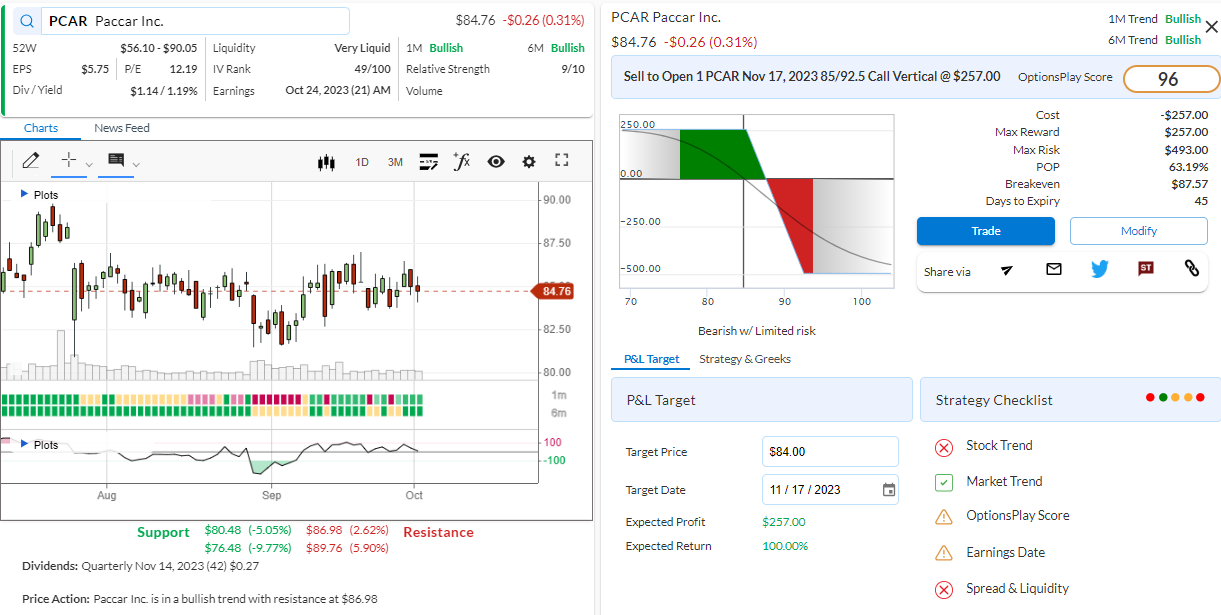Click the OptionsPlay Score 96 badge
The height and width of the screenshot is (615, 1221).
[1172, 79]
